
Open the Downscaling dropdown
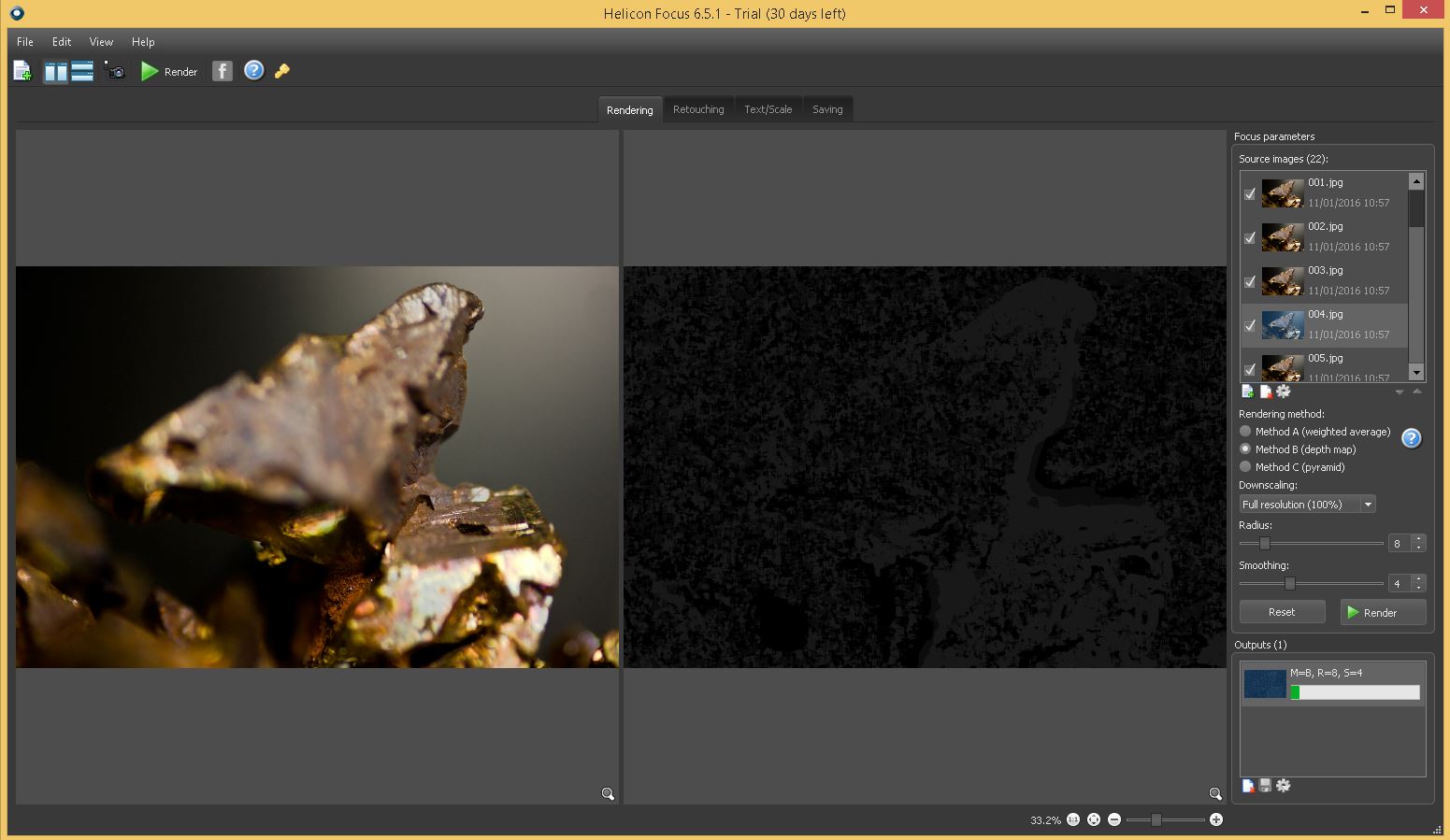pyautogui.click(x=1307, y=505)
